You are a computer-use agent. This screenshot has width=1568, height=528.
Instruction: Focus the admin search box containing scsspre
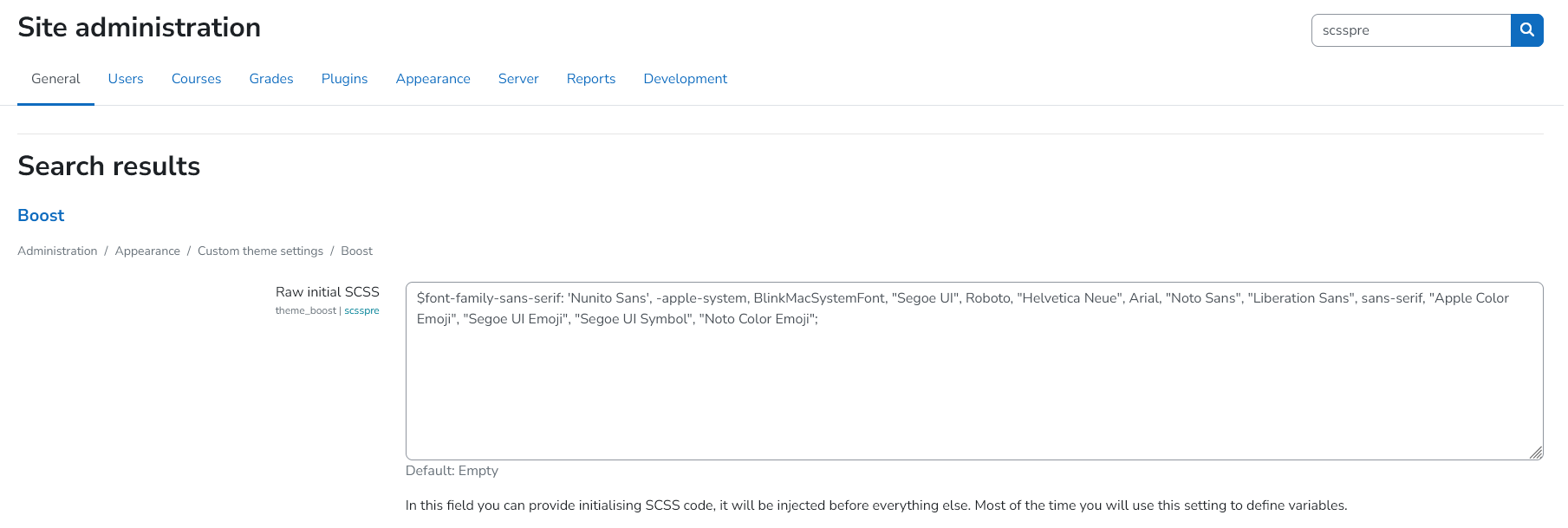click(1411, 30)
